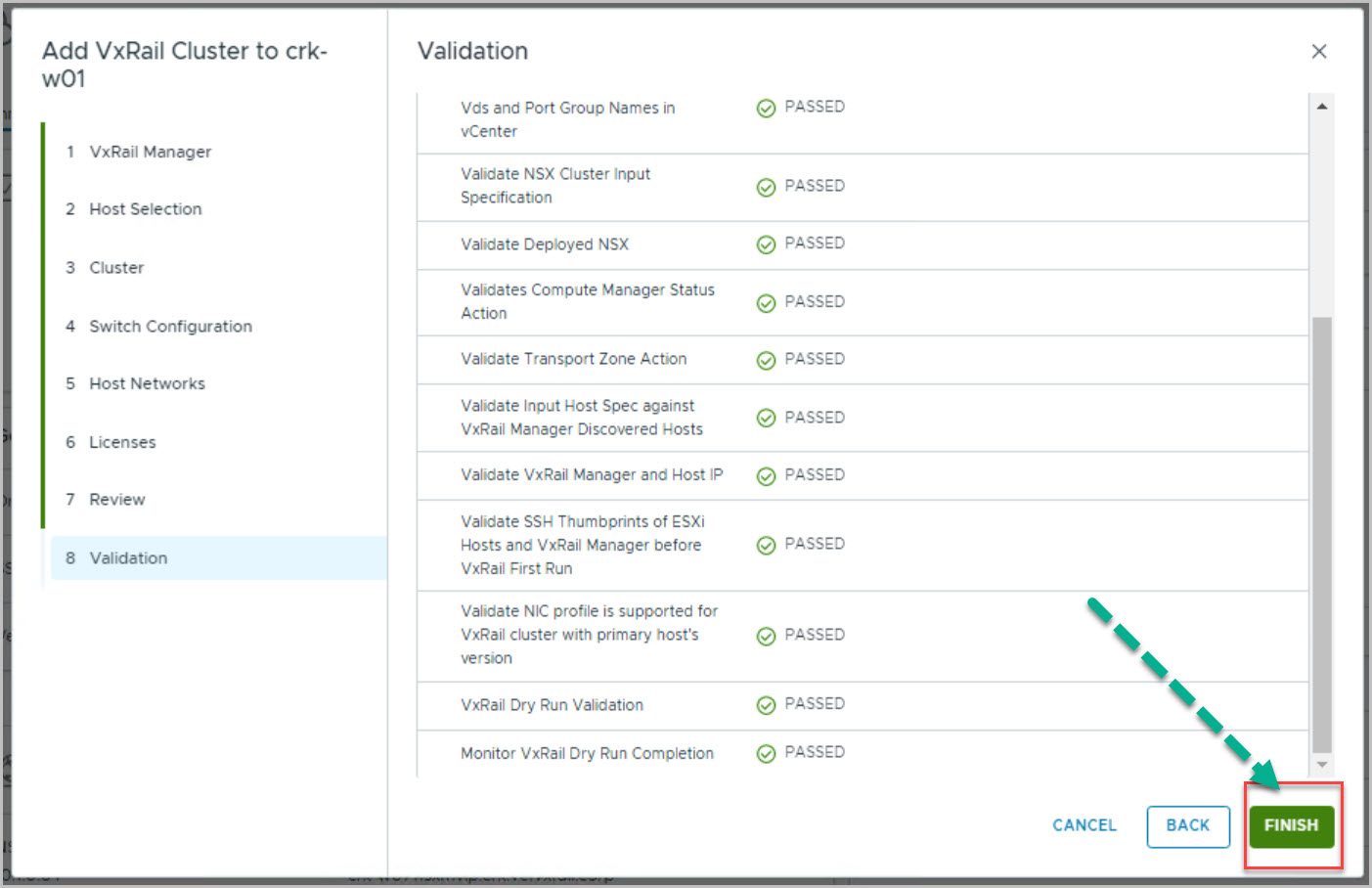This screenshot has width=1372, height=888.
Task: Click passed icon for Validate Deployed NSX
Action: click(x=766, y=244)
